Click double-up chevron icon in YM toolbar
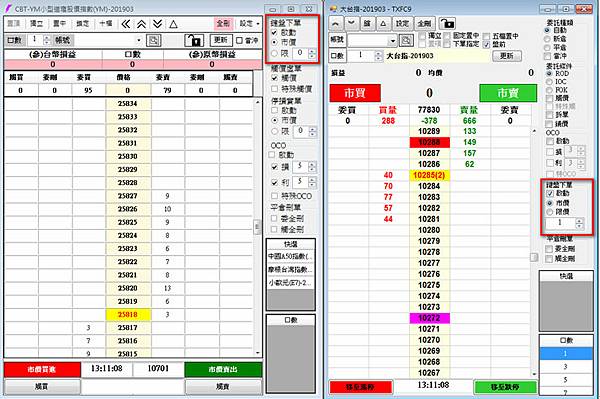 tap(142, 24)
